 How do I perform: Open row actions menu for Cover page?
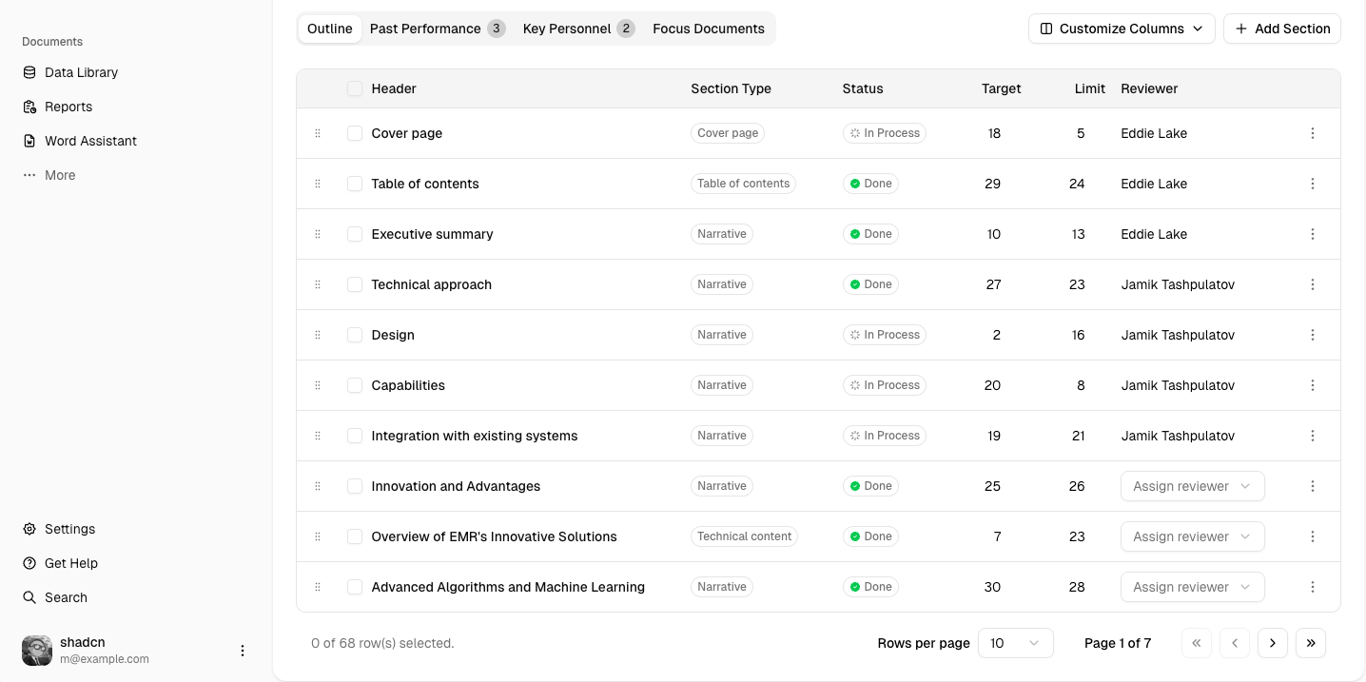1313,133
